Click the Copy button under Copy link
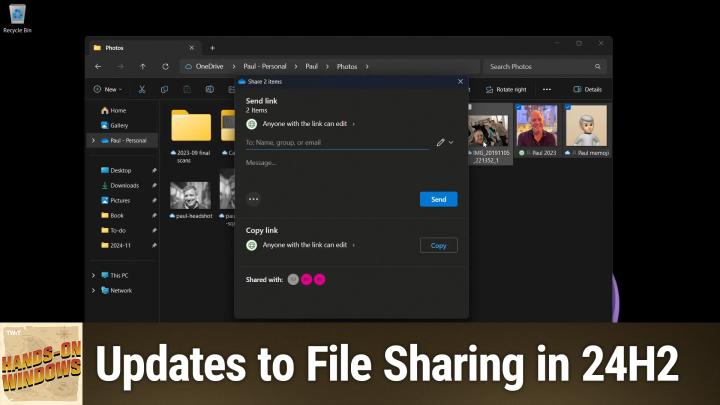 pyautogui.click(x=439, y=245)
